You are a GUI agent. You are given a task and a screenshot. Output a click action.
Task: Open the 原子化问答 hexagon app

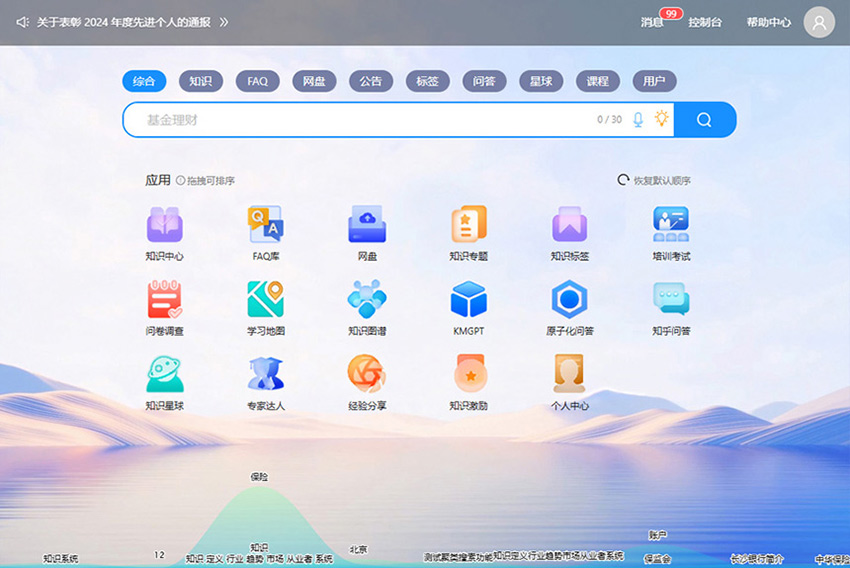tap(570, 299)
